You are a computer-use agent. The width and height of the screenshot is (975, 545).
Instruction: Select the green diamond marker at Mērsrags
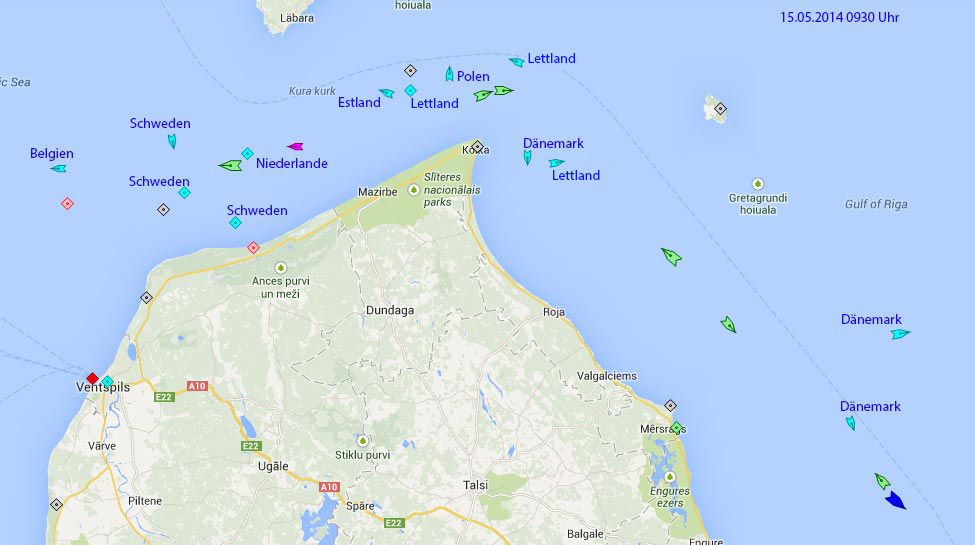(676, 428)
